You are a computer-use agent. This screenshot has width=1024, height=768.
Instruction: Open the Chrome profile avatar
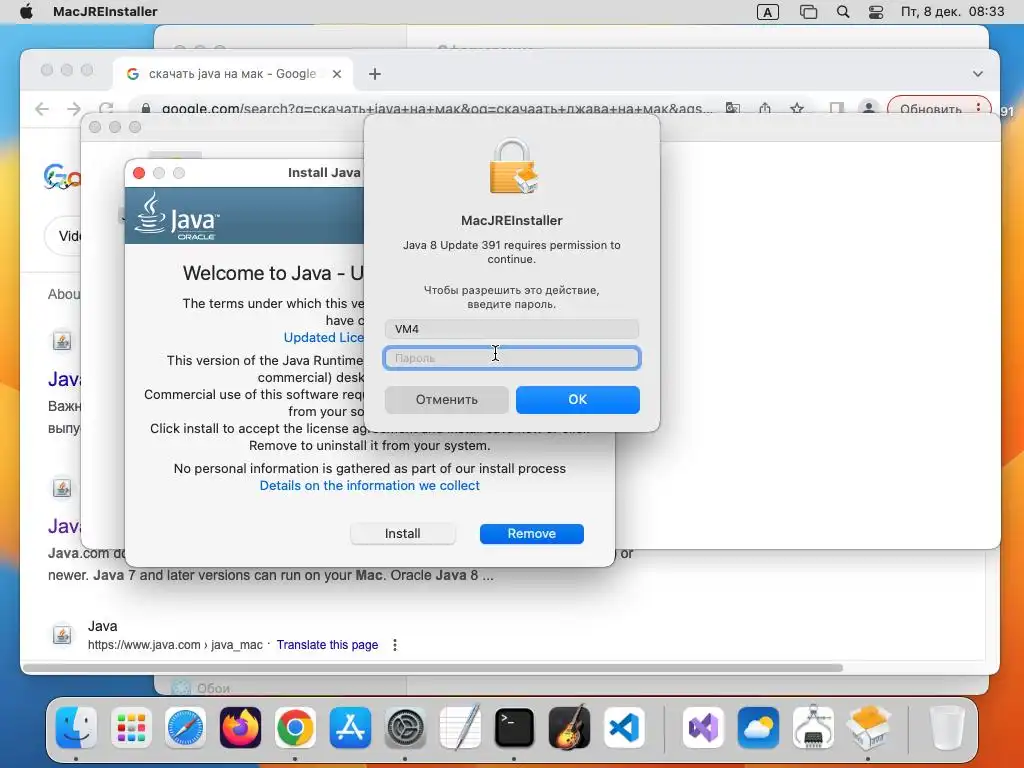pyautogui.click(x=869, y=108)
